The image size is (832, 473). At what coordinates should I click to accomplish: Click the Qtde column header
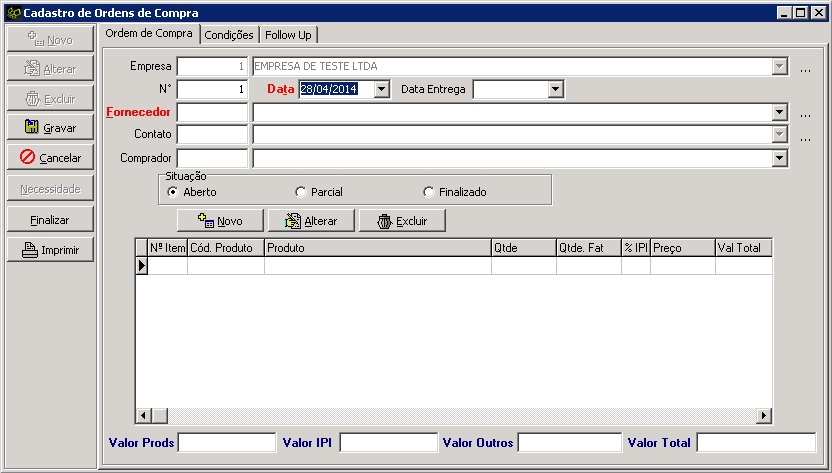pos(522,247)
